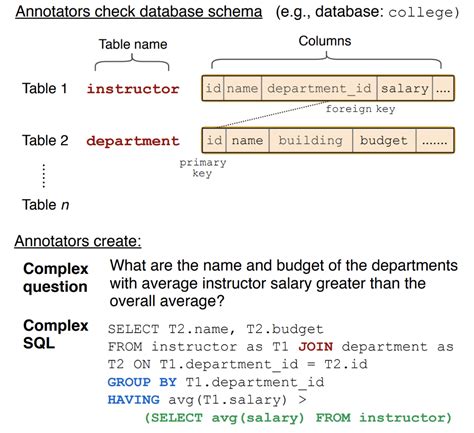The height and width of the screenshot is (433, 474).
Task: Select the department_id column cell
Action: [319, 88]
